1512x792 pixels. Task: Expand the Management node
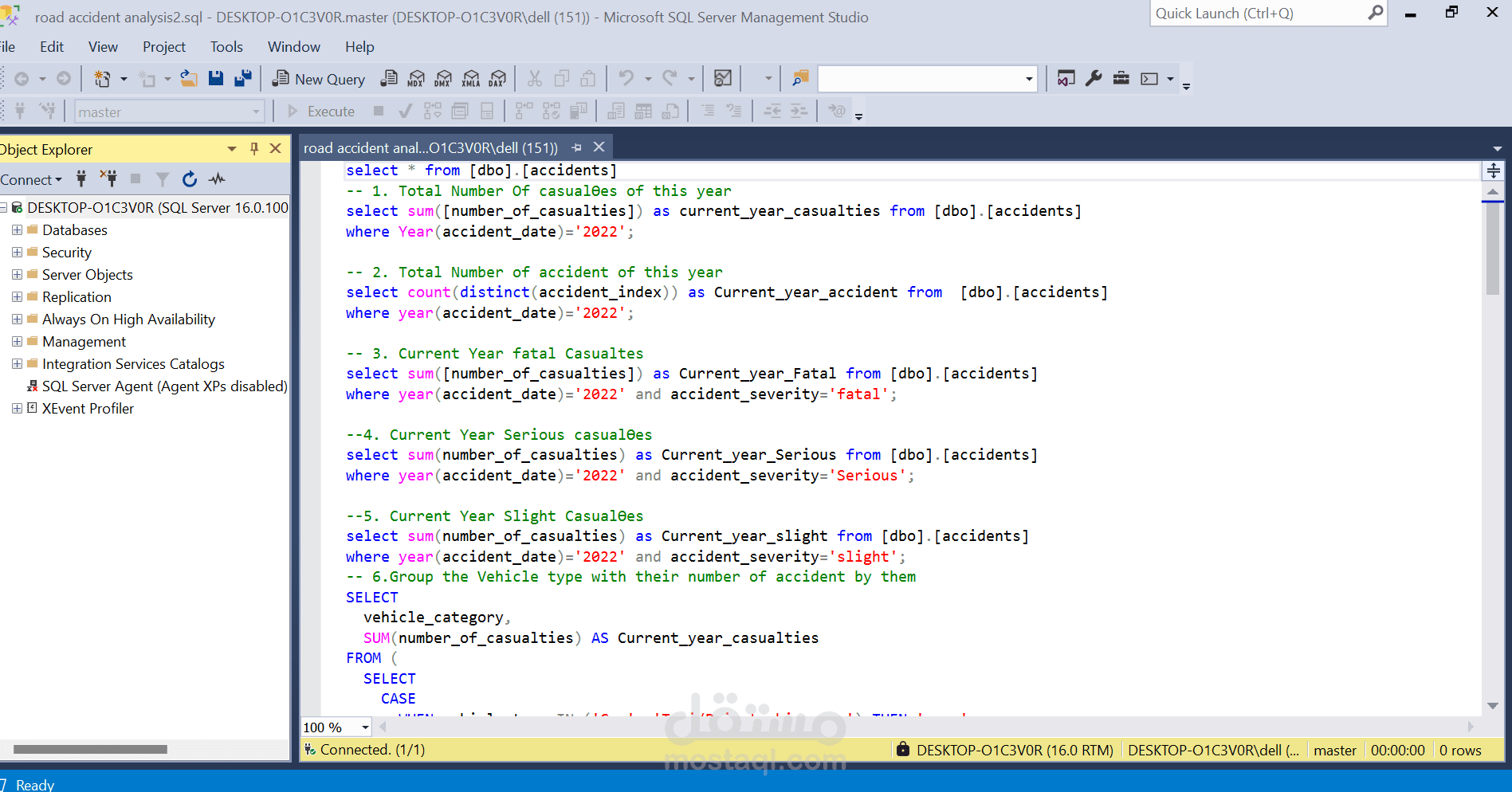17,342
